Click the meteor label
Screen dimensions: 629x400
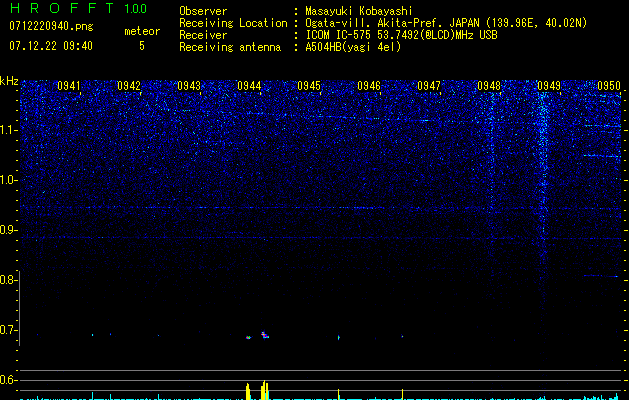(x=142, y=31)
